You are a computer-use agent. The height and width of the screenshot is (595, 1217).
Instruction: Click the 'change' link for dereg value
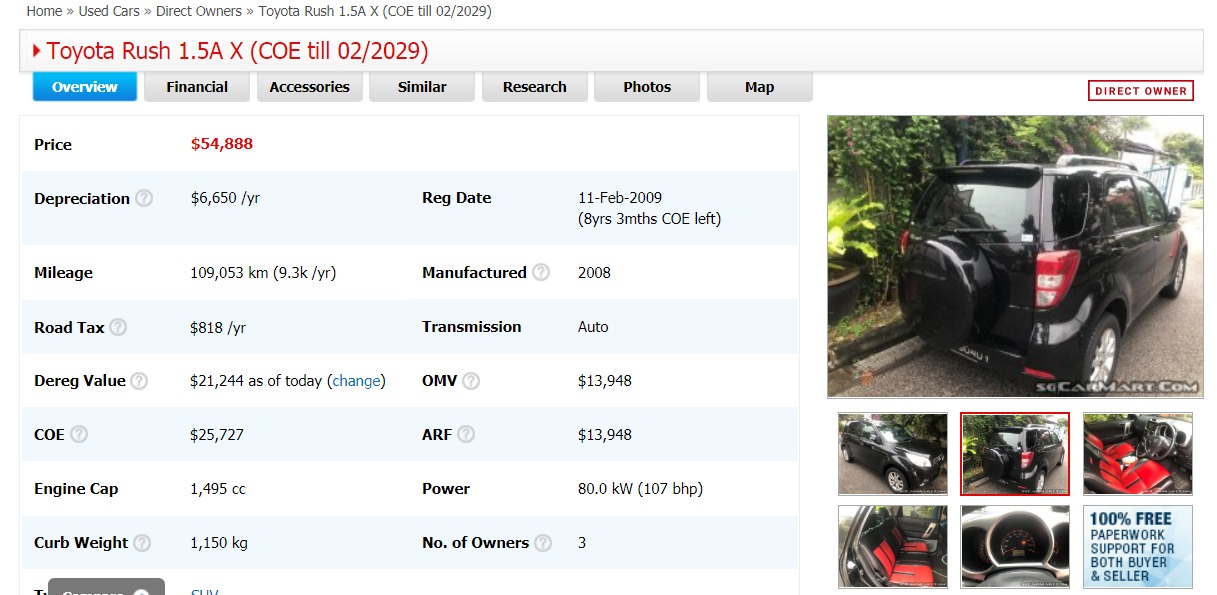pyautogui.click(x=356, y=381)
